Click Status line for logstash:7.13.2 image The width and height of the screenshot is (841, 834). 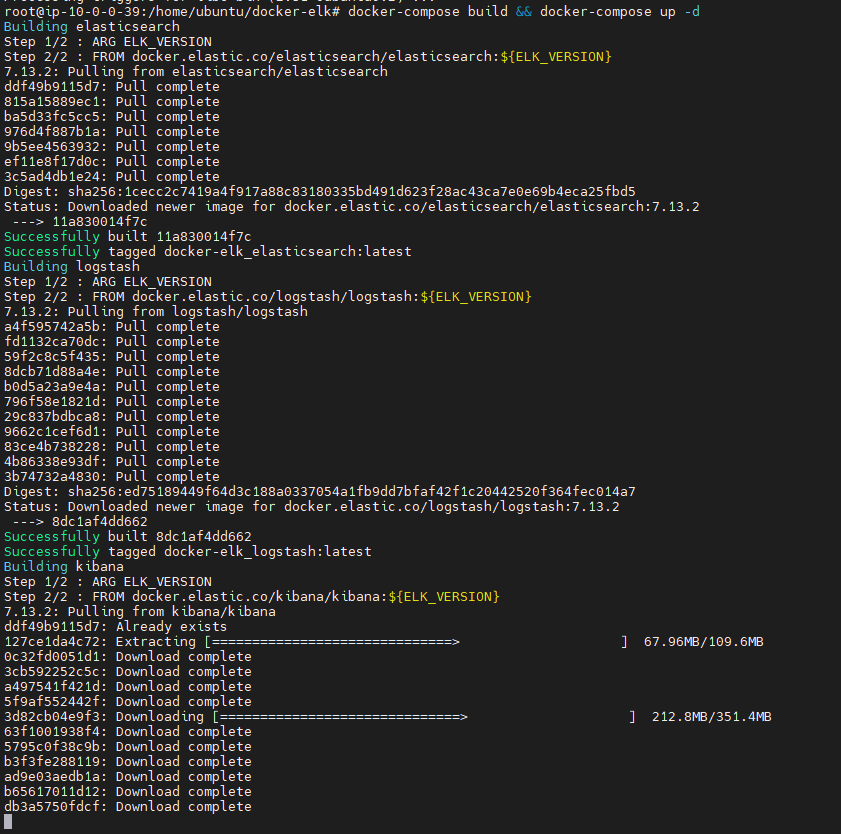click(x=312, y=507)
